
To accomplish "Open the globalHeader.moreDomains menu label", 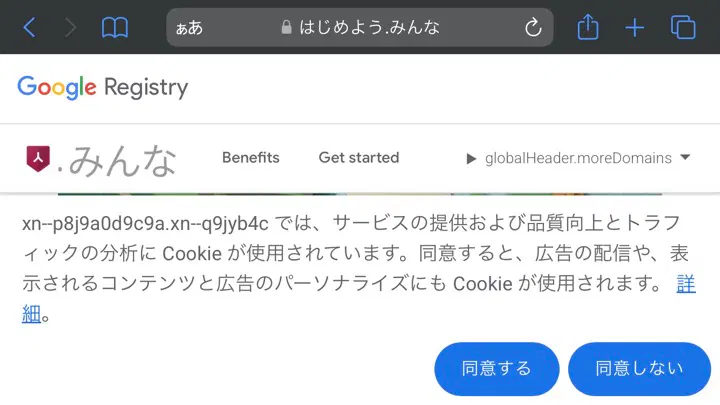I will pyautogui.click(x=578, y=158).
